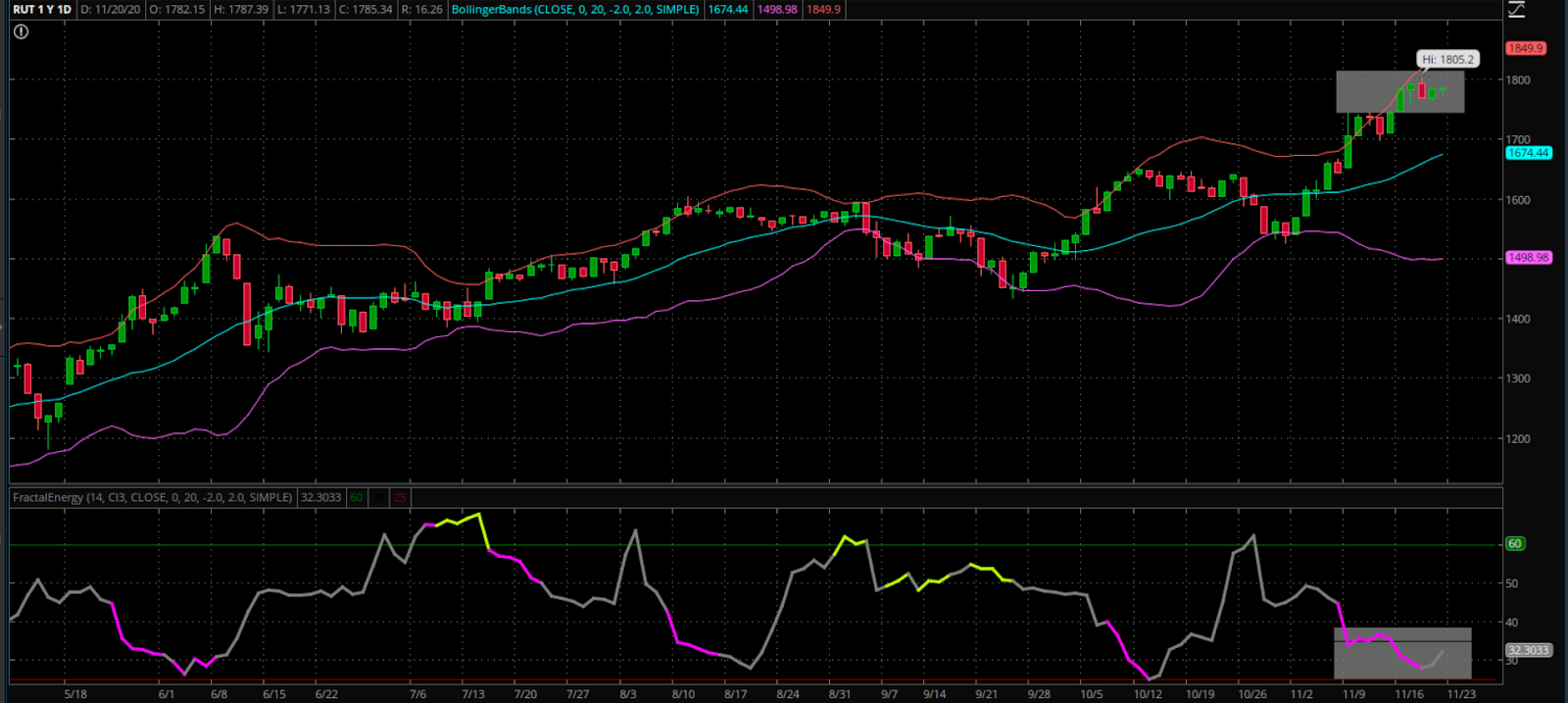This screenshot has height=703, width=1568.
Task: Click the 11/23 date on time axis
Action: click(1461, 694)
